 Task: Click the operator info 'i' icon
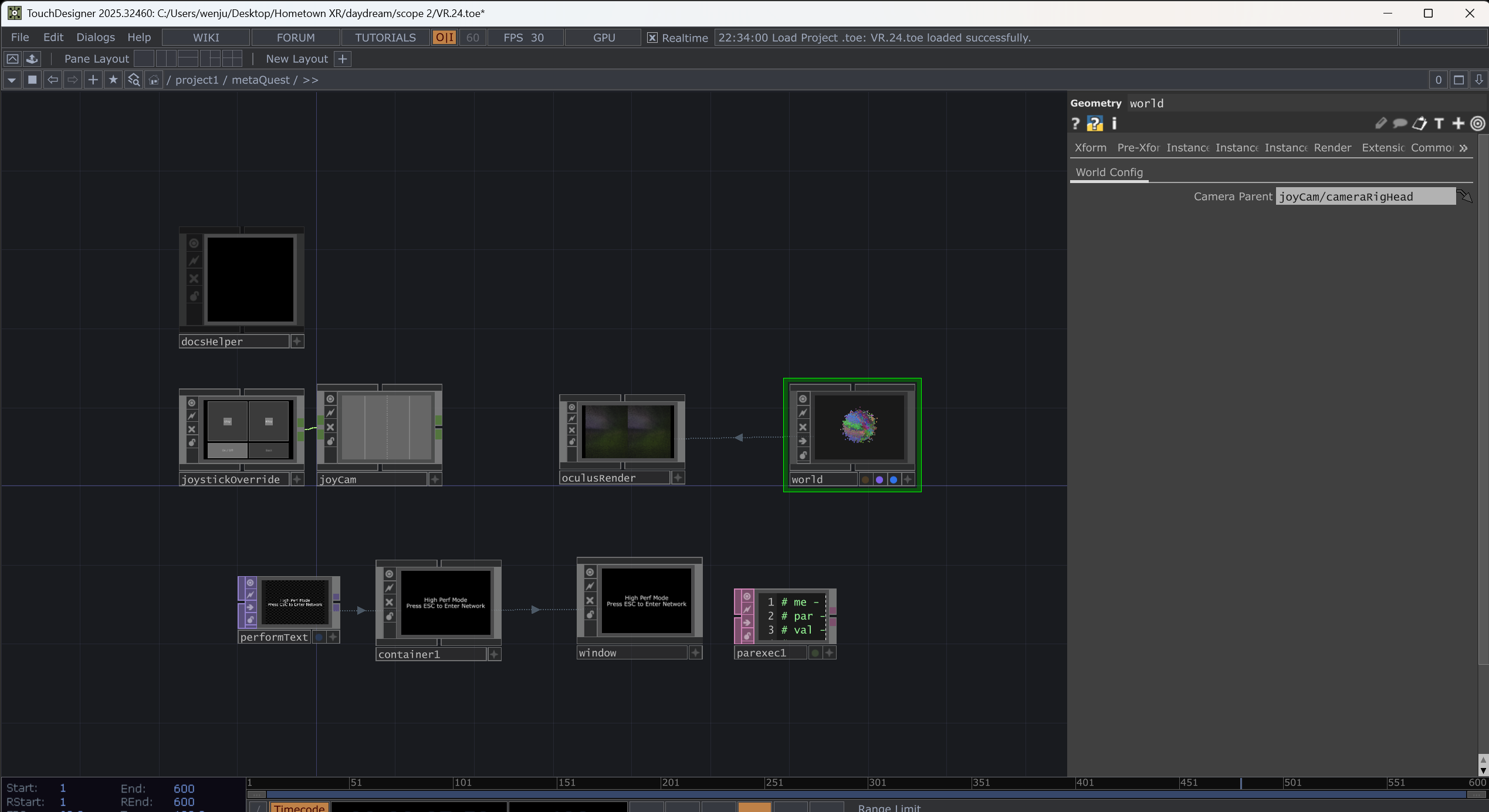click(1114, 124)
